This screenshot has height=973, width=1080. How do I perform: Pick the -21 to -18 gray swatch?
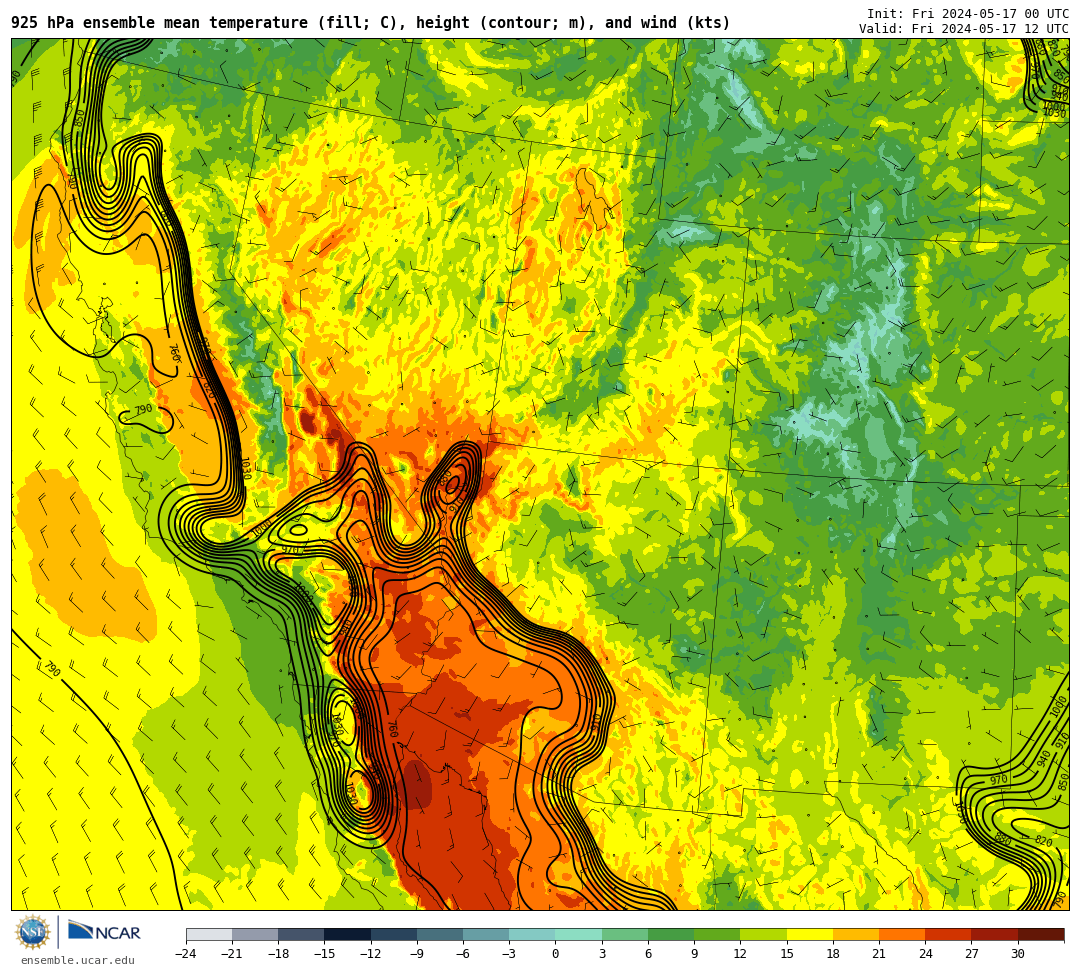256,934
